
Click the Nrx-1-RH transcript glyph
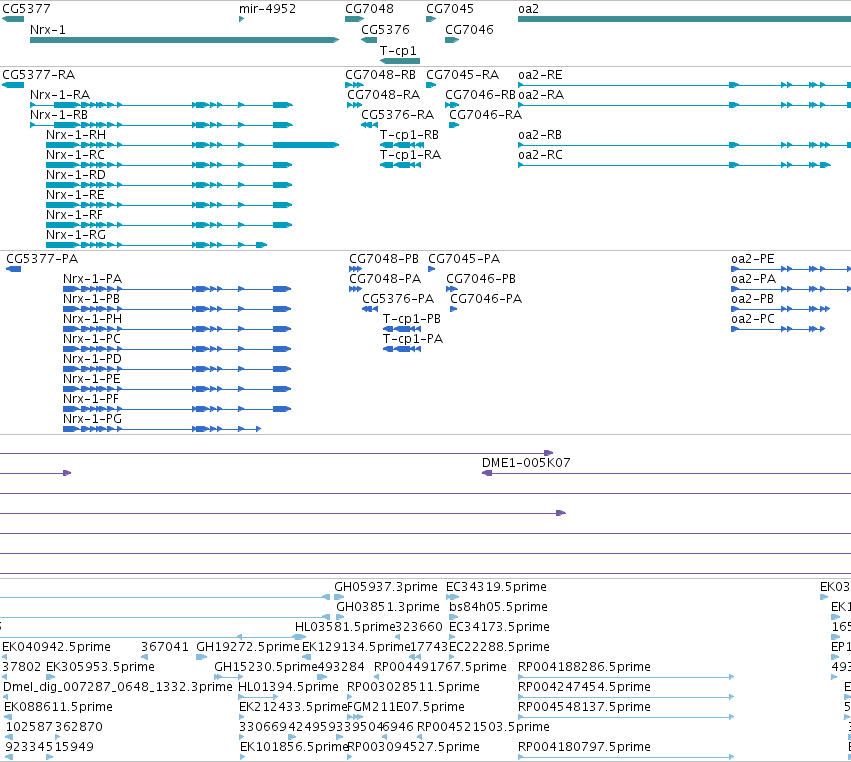tap(193, 145)
